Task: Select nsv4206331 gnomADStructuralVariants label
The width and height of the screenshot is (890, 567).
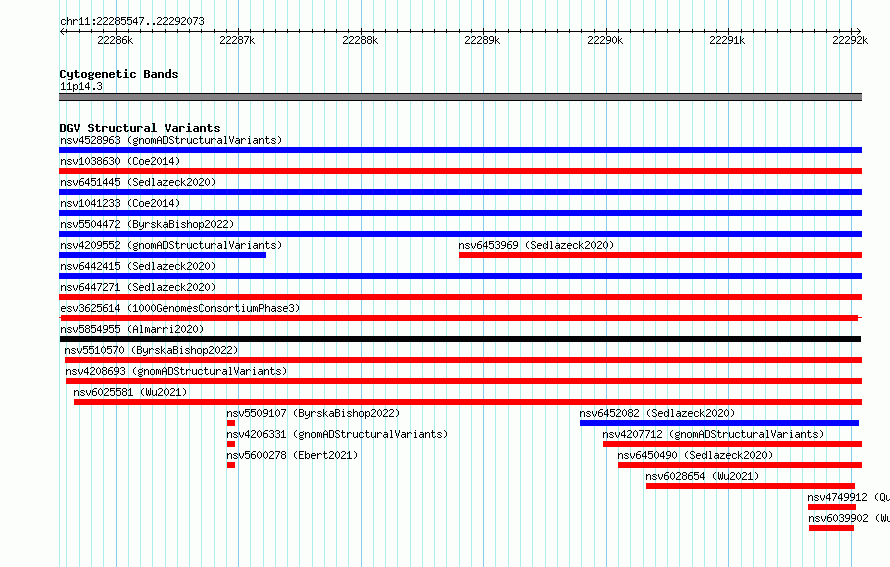Action: [337, 434]
